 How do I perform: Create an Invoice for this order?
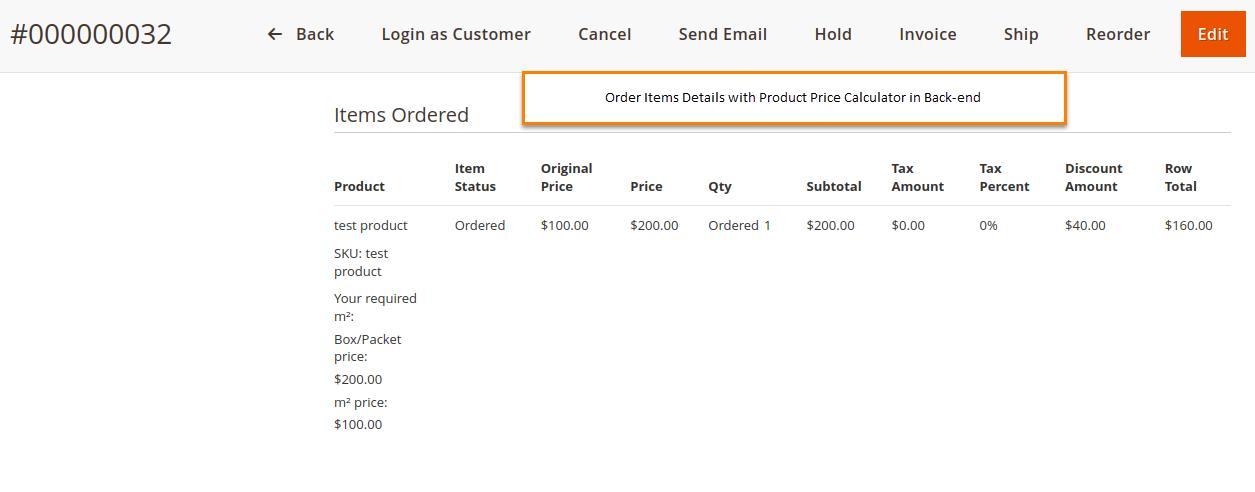click(x=928, y=34)
